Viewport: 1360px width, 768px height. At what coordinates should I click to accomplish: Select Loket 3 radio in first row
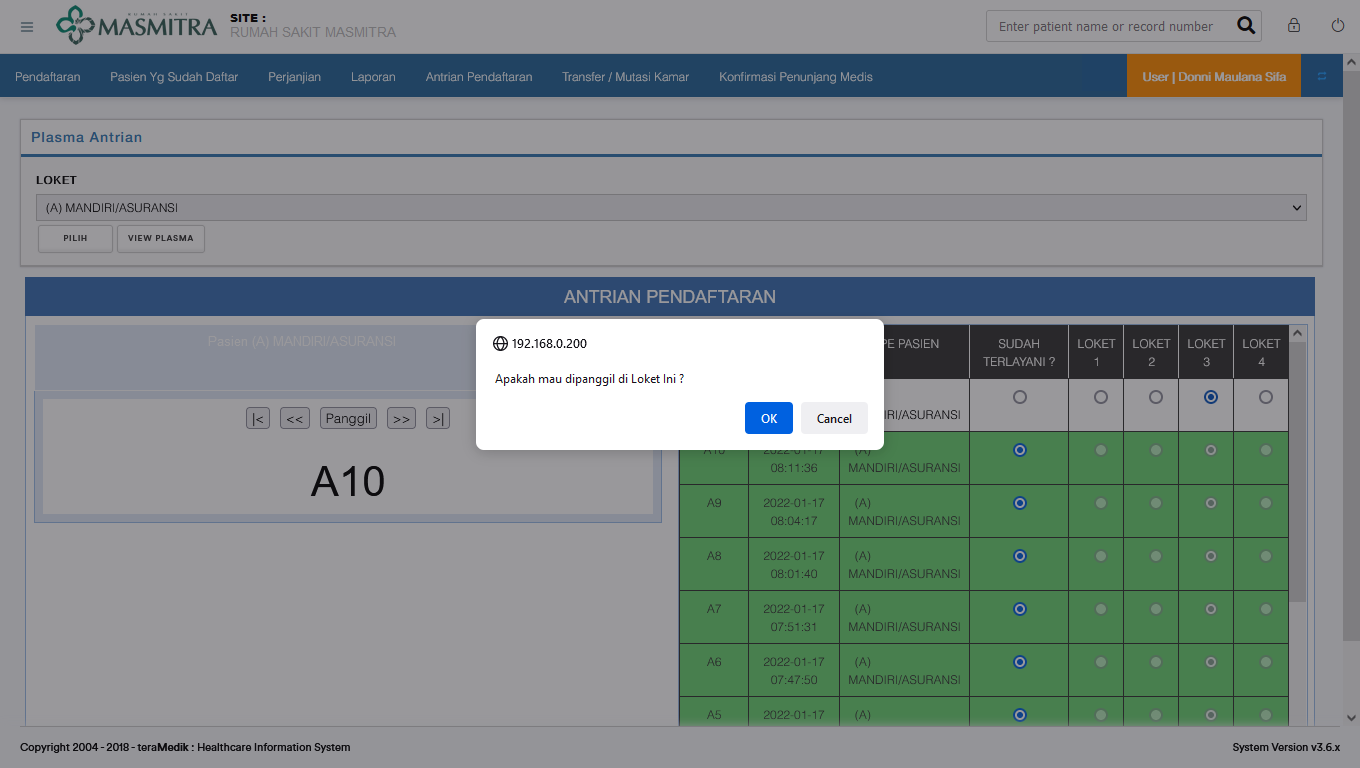pyautogui.click(x=1211, y=397)
